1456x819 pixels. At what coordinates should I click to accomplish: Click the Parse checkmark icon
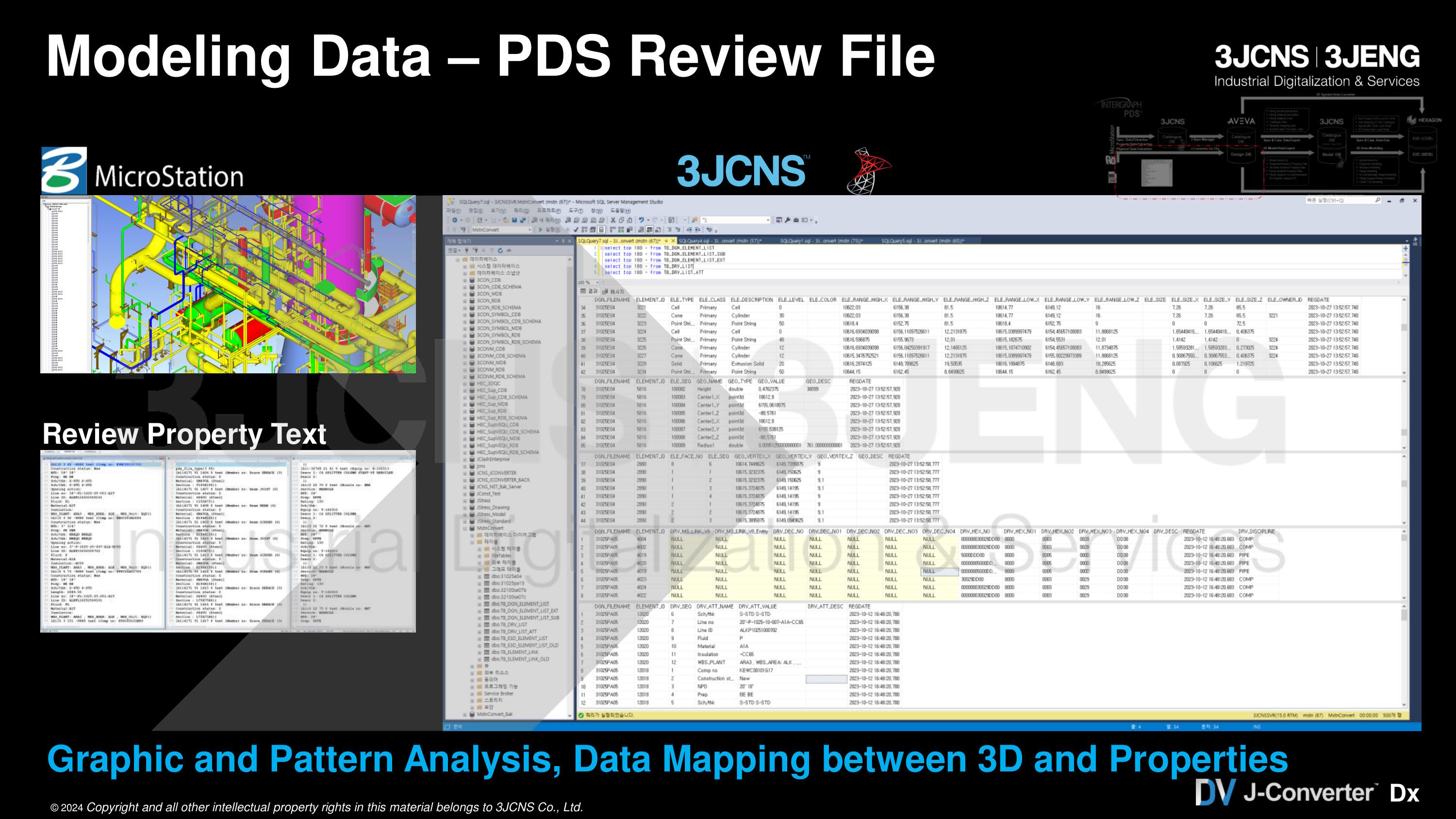pos(576,230)
